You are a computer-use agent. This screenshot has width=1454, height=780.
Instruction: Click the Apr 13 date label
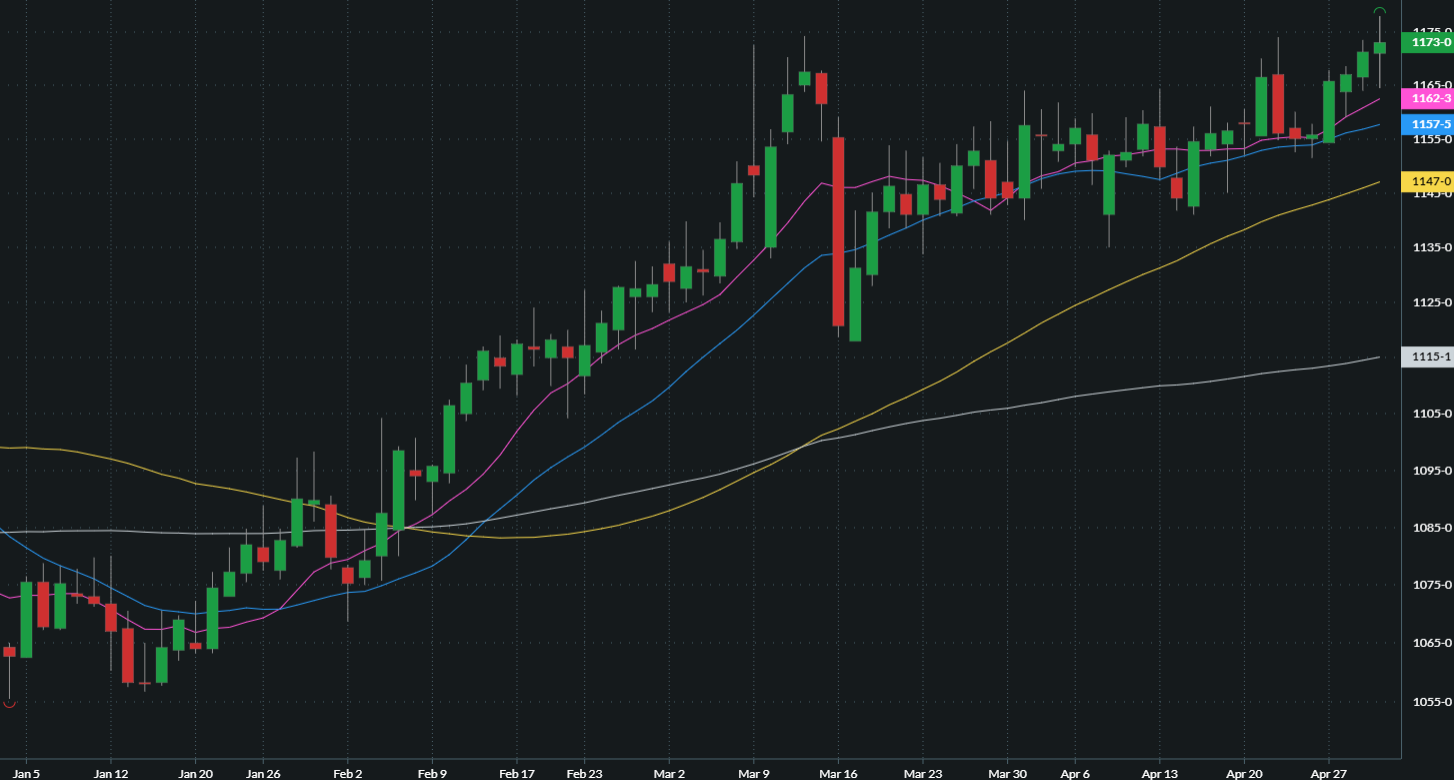pos(1159,772)
